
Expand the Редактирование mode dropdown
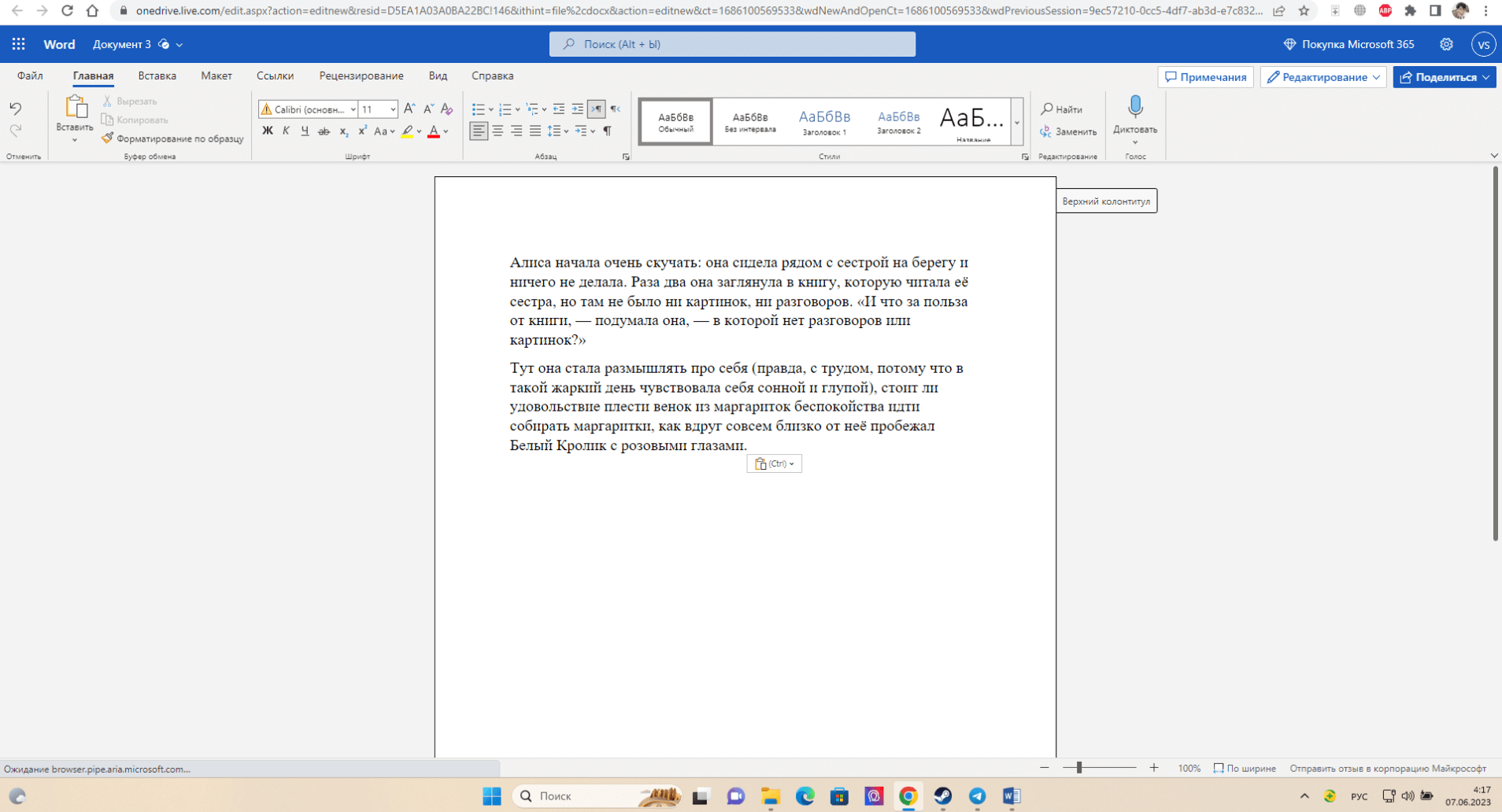click(x=1323, y=77)
